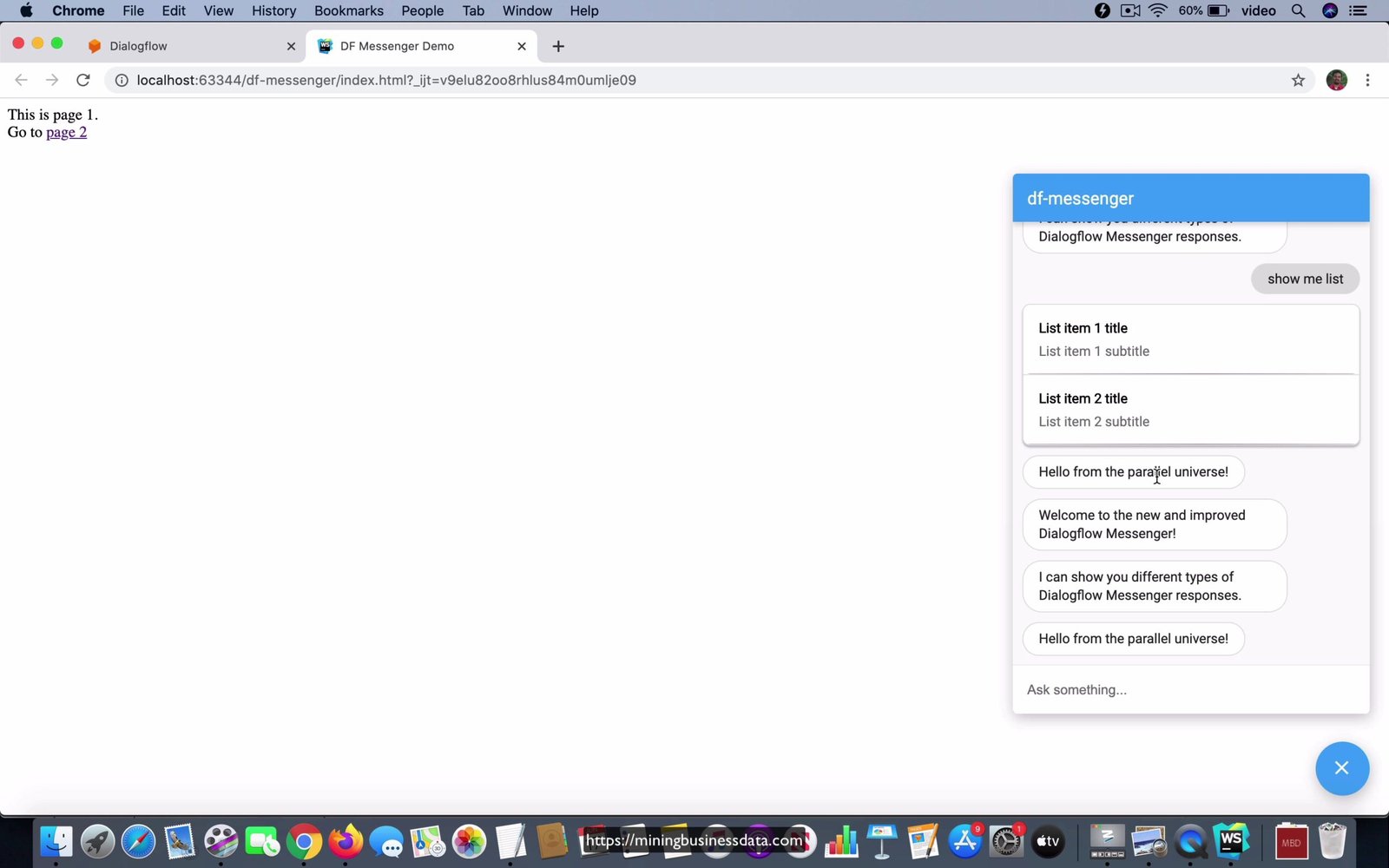Open the Wi-Fi status menu
Image resolution: width=1389 pixels, height=868 pixels.
click(1158, 10)
